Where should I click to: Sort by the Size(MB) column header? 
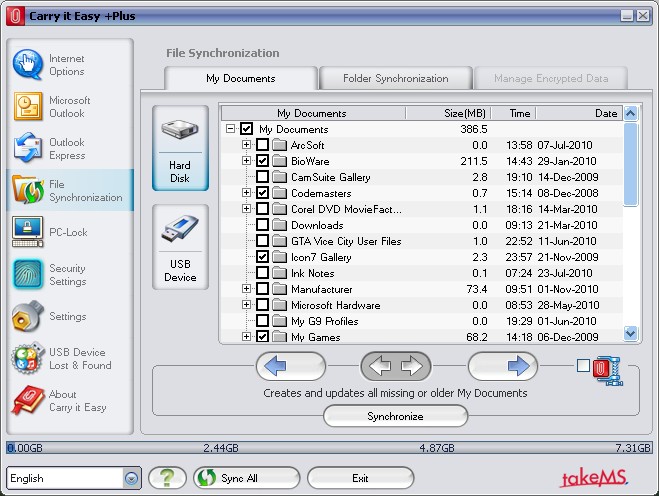pos(448,113)
